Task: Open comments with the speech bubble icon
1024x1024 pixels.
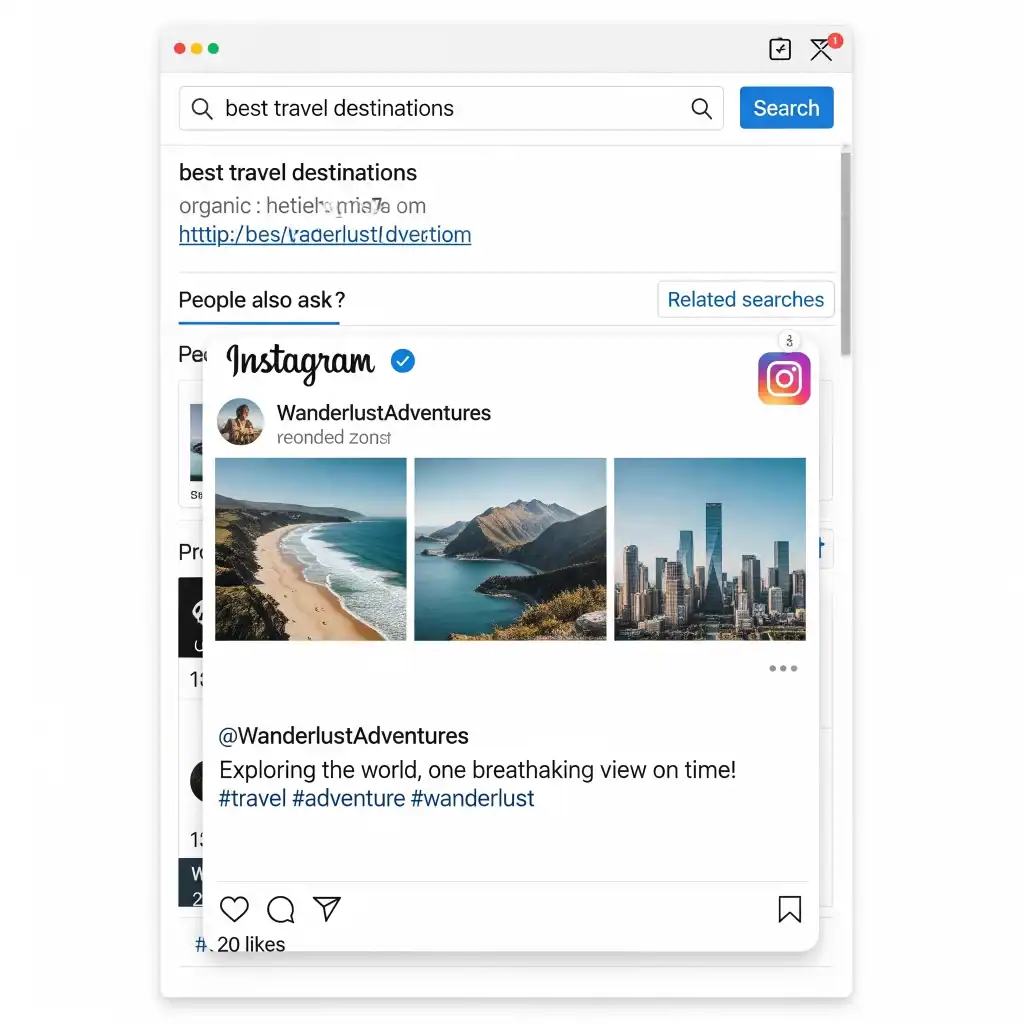Action: tap(281, 909)
